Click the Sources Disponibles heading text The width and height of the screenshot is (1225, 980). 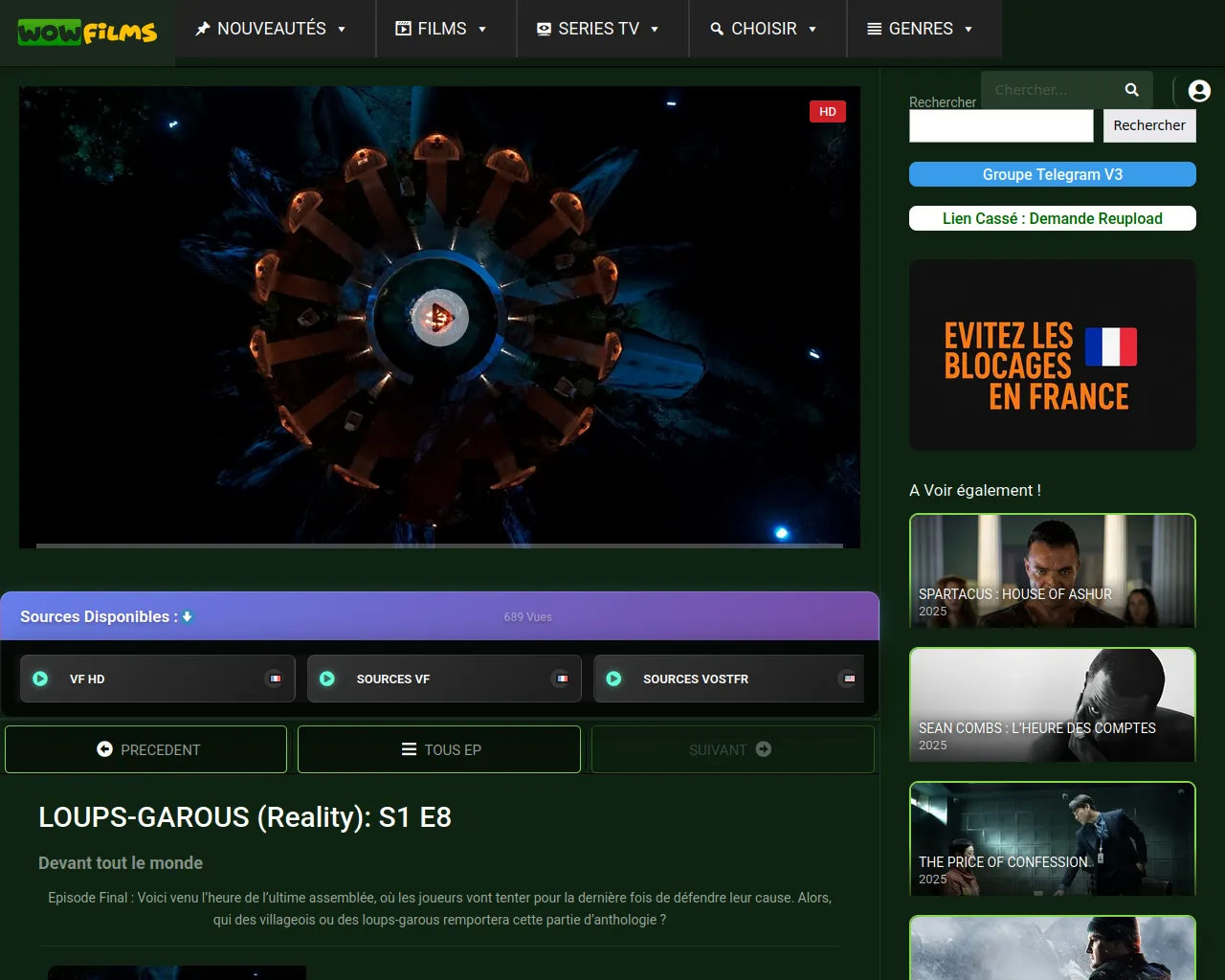pos(100,616)
